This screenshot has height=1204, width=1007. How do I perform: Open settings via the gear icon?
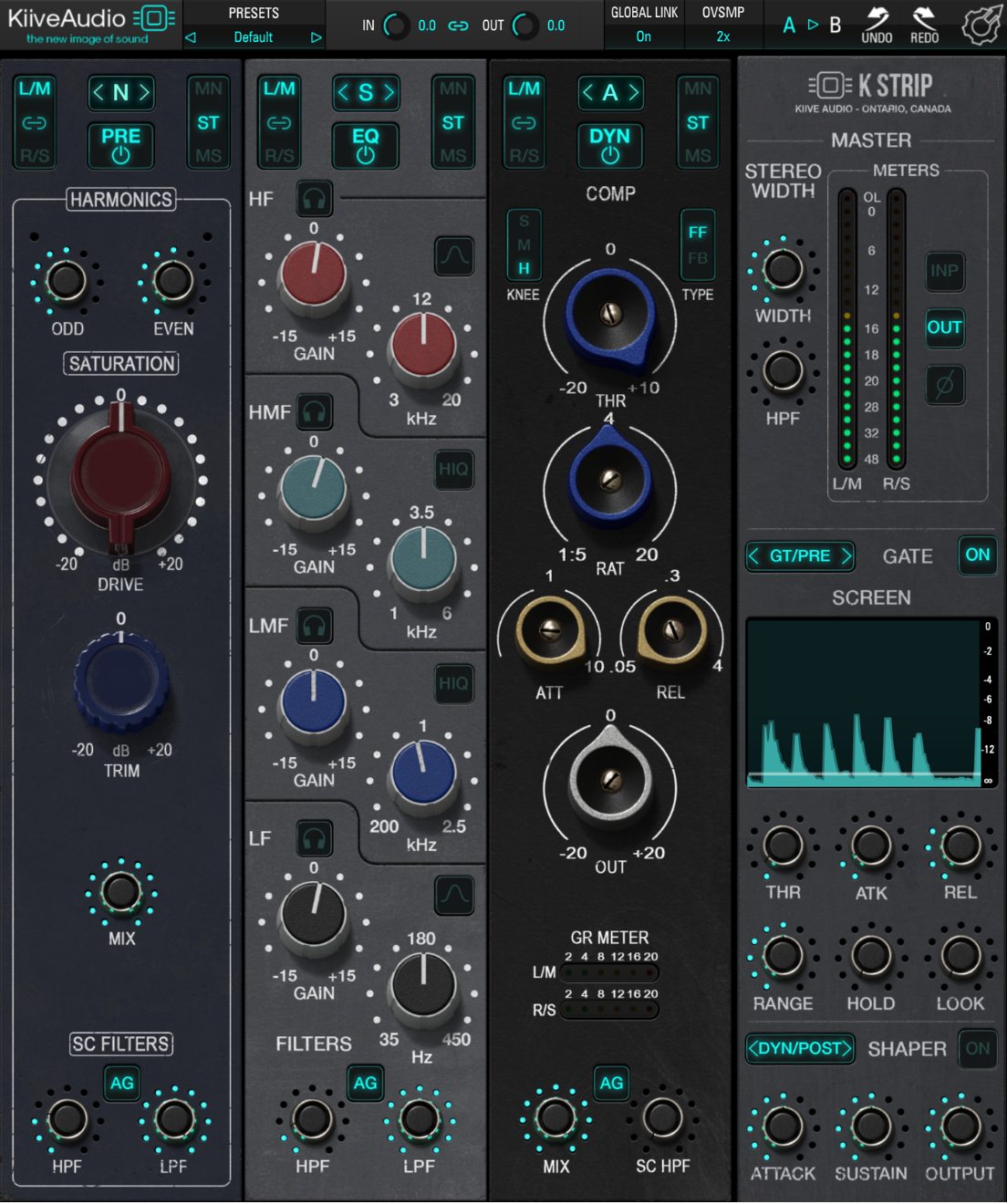click(981, 25)
